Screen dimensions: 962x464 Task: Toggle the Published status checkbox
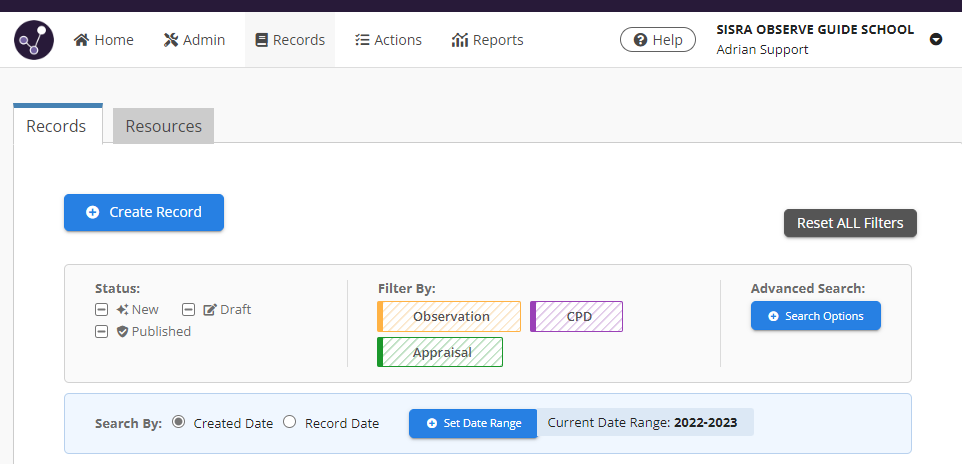click(x=102, y=332)
